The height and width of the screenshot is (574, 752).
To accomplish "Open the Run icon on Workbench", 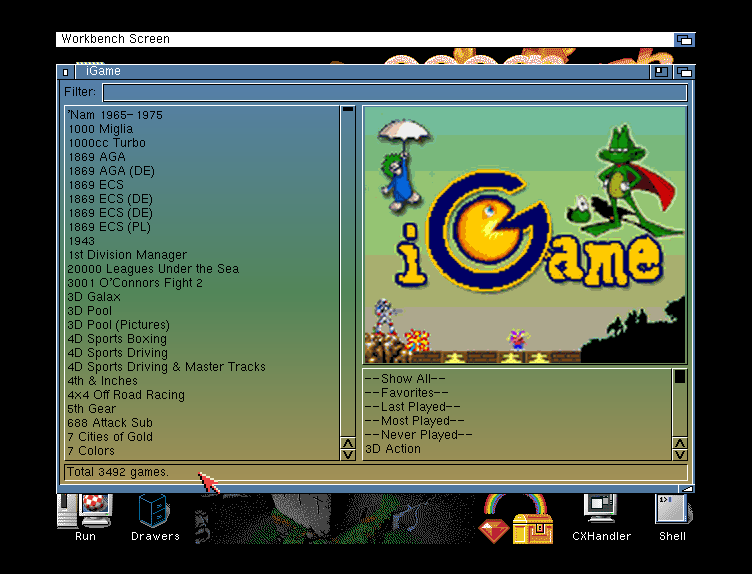I will tap(85, 517).
